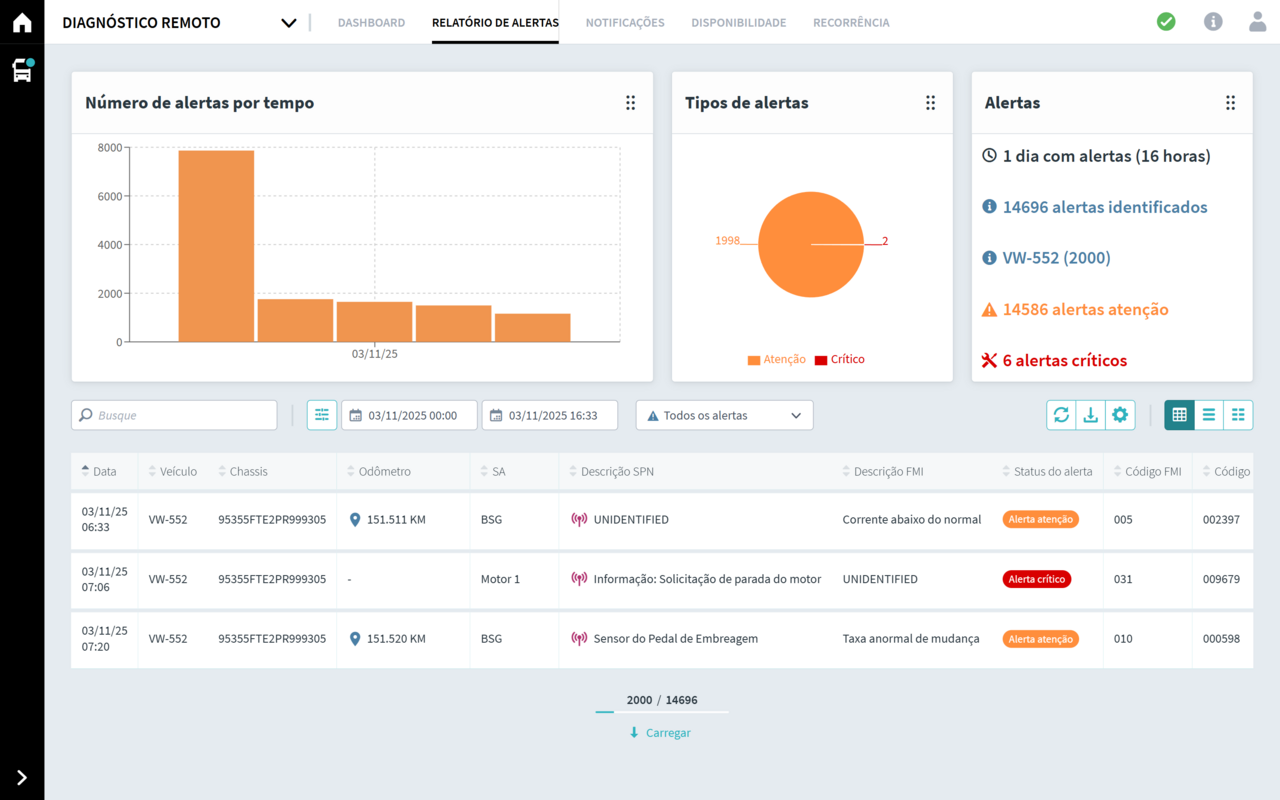The image size is (1280, 800).
Task: Click the green status check icon
Action: coord(1166,22)
